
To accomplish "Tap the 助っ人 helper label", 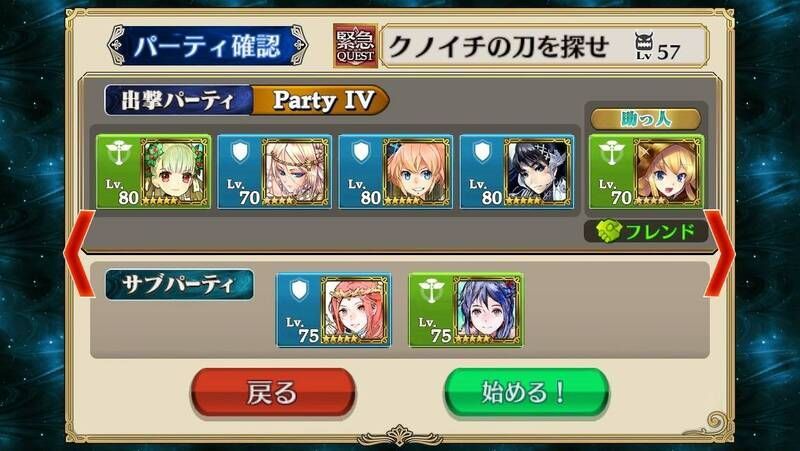I will click(x=646, y=119).
